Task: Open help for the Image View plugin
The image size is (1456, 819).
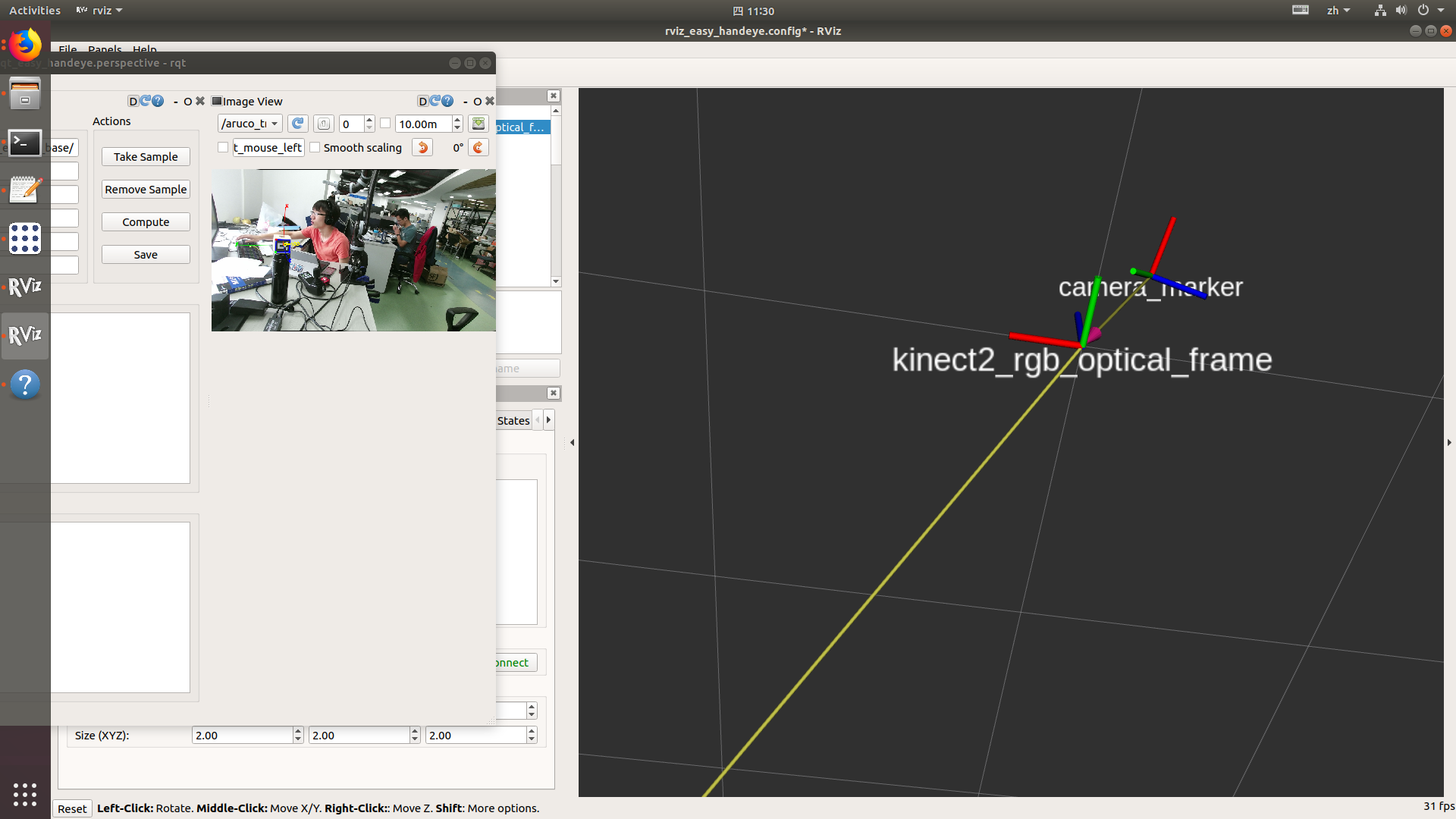Action: pos(447,101)
